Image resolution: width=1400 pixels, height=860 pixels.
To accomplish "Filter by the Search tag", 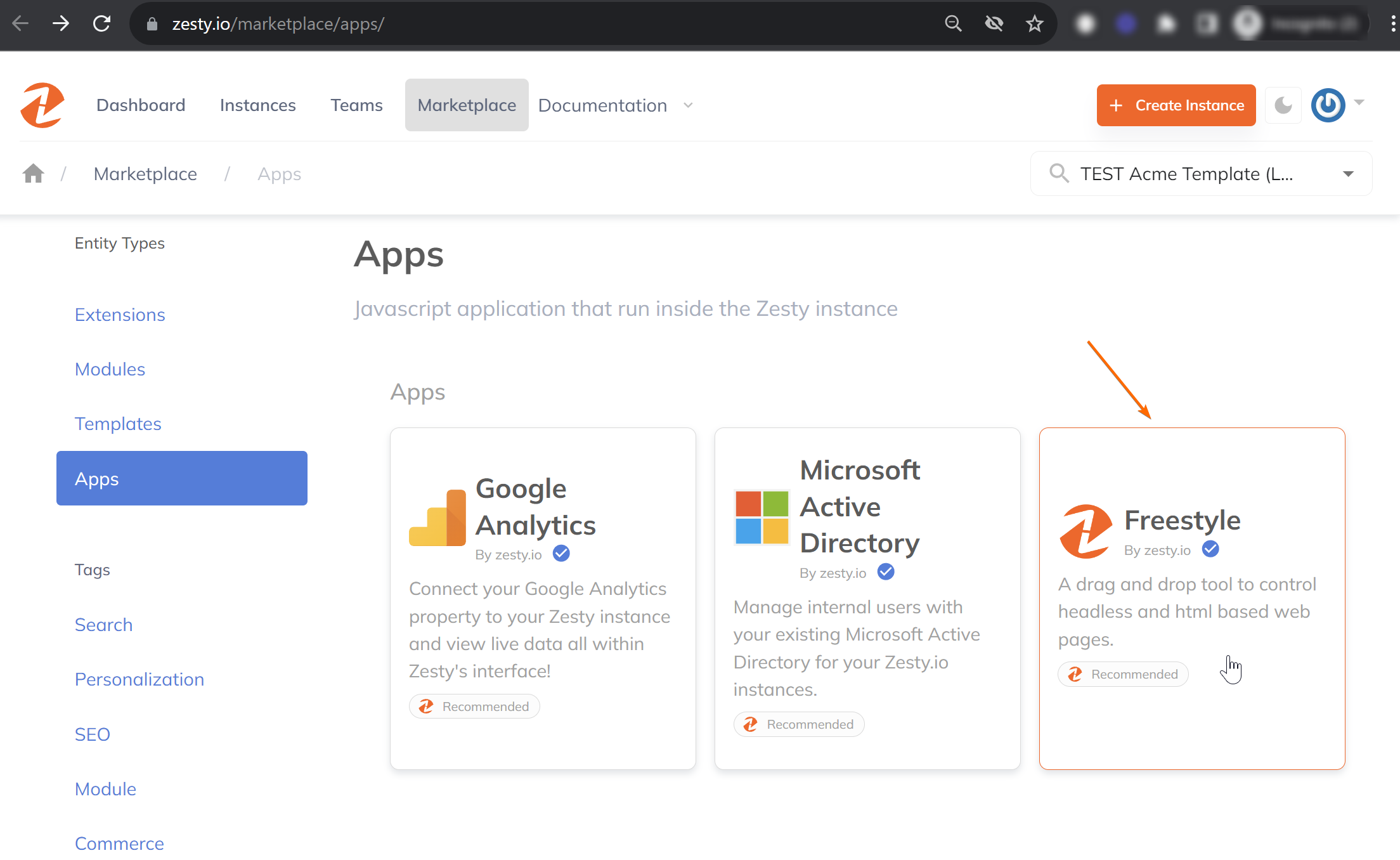I will pyautogui.click(x=103, y=625).
